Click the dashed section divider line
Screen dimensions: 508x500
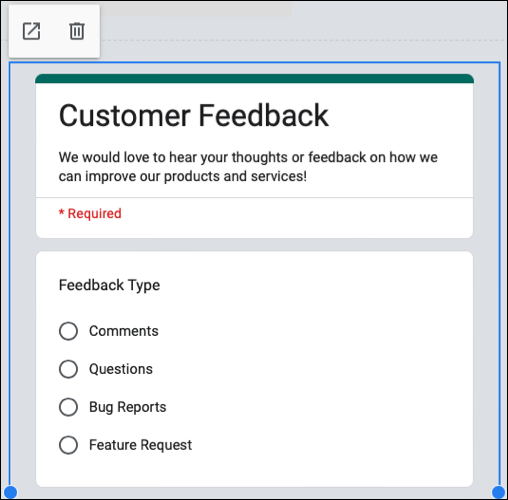pyautogui.click(x=303, y=40)
